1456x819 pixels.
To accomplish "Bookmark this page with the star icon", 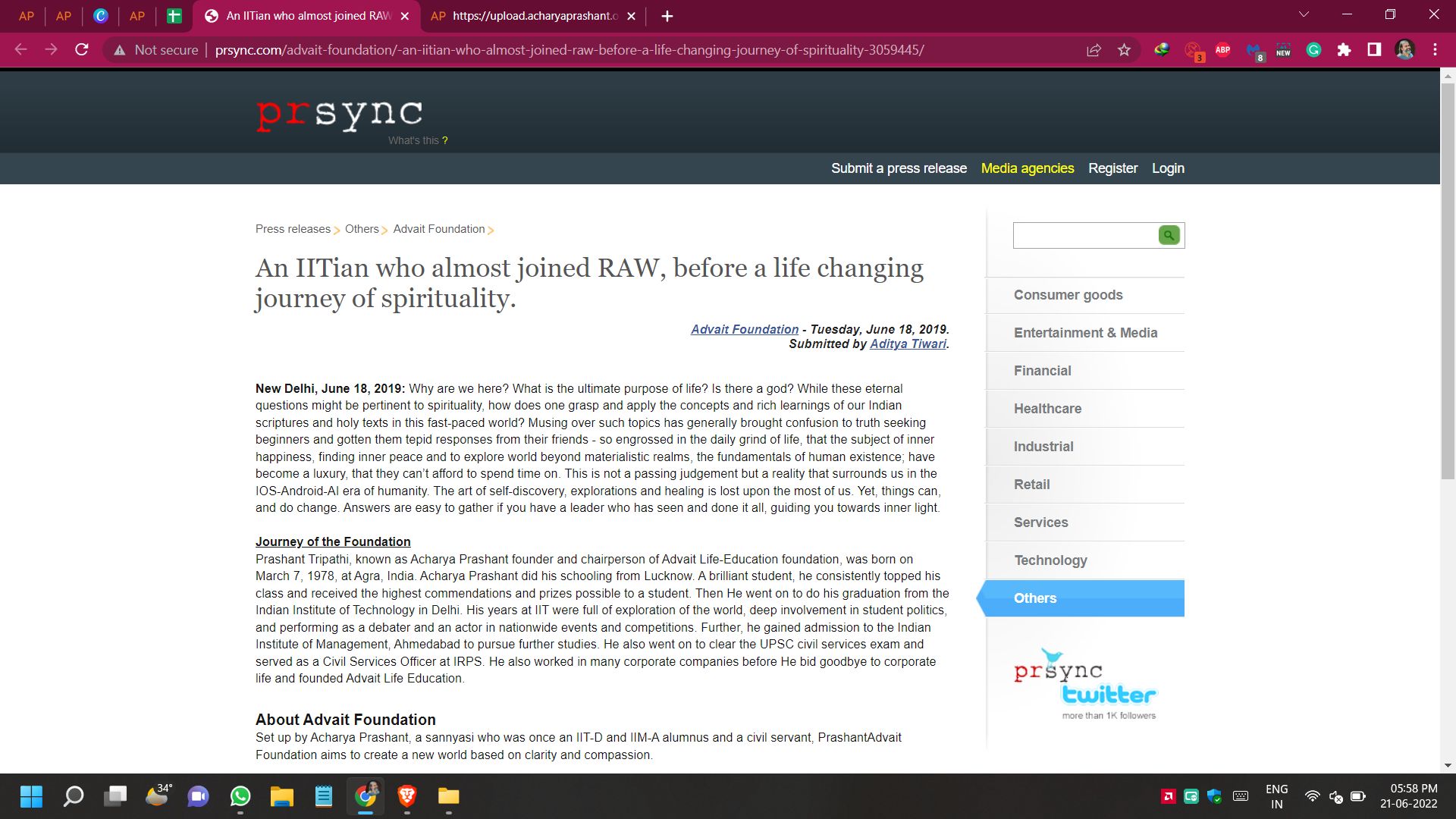I will [1124, 50].
